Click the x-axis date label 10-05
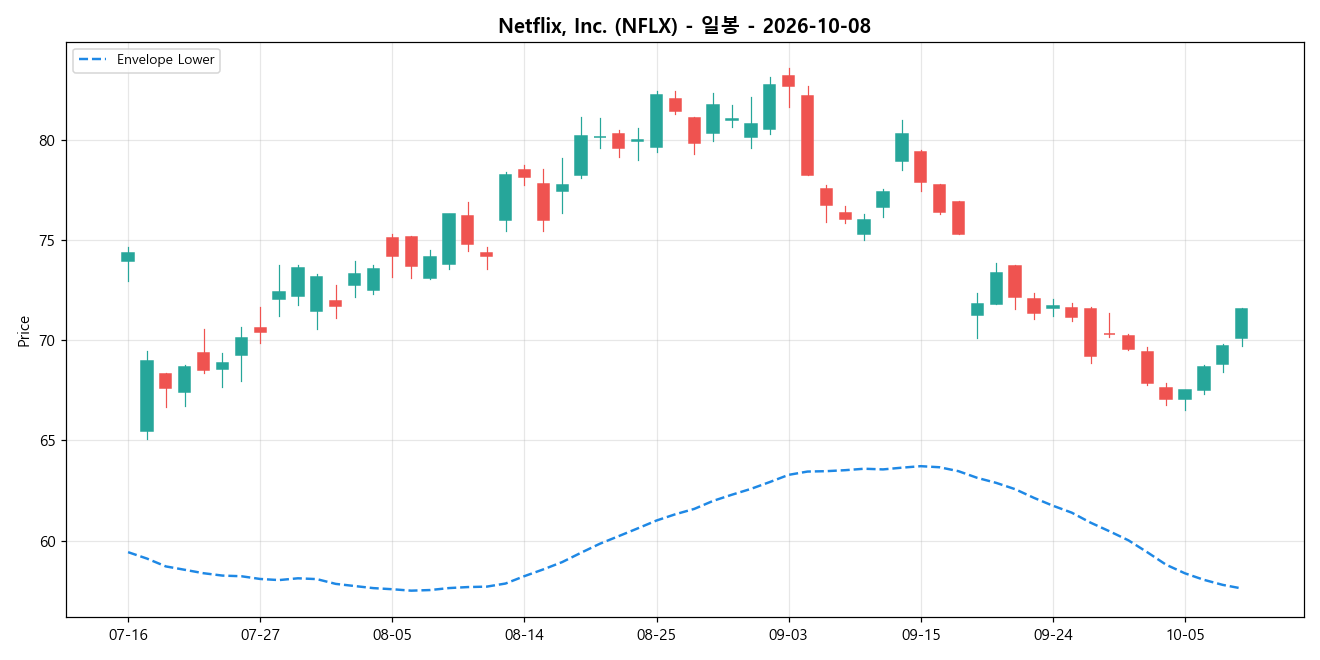 tap(1184, 634)
